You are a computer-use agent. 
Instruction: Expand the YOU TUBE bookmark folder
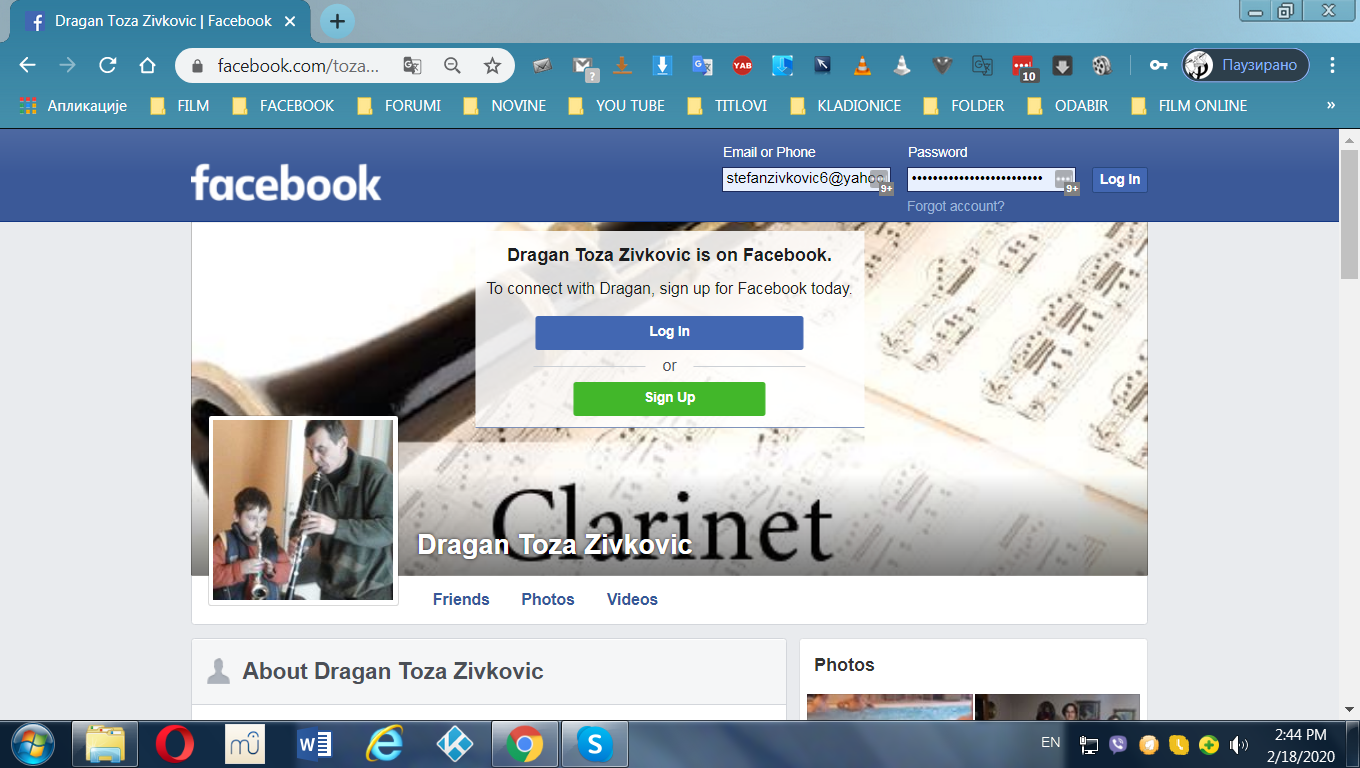(616, 105)
